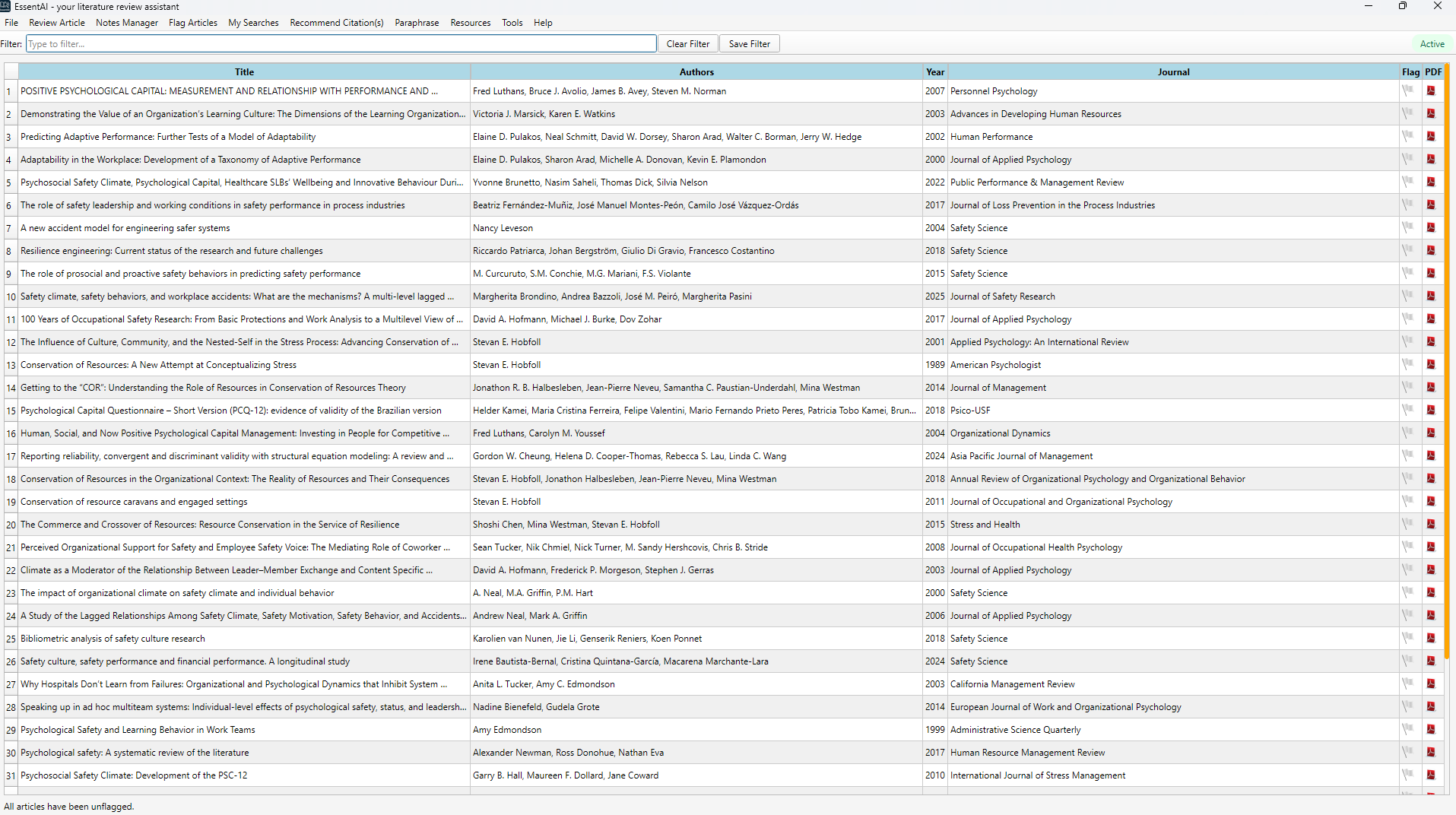Flag Amy Edmondson's 1999 article
The width and height of the screenshot is (1456, 815).
(x=1410, y=729)
